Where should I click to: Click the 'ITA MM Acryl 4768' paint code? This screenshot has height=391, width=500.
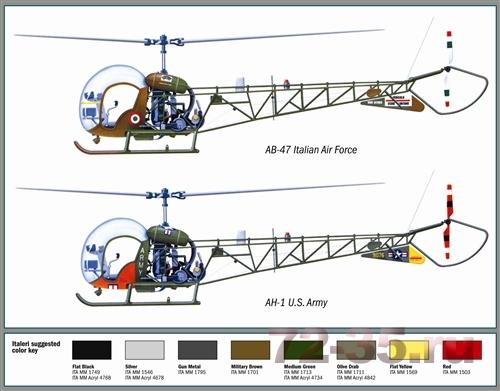pyautogui.click(x=92, y=378)
